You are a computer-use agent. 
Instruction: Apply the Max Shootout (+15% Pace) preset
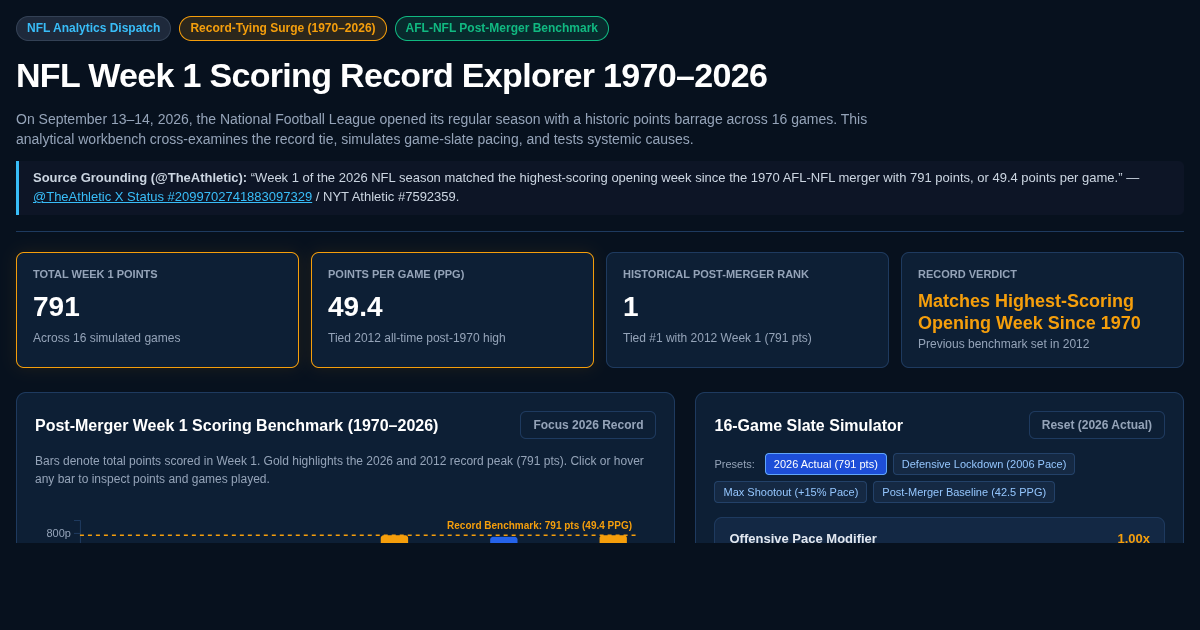click(790, 492)
